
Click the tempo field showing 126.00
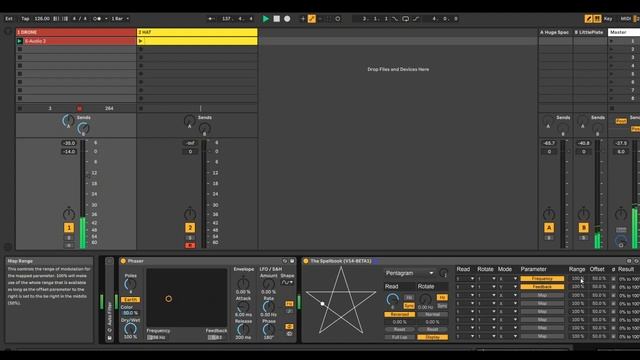(x=42, y=19)
